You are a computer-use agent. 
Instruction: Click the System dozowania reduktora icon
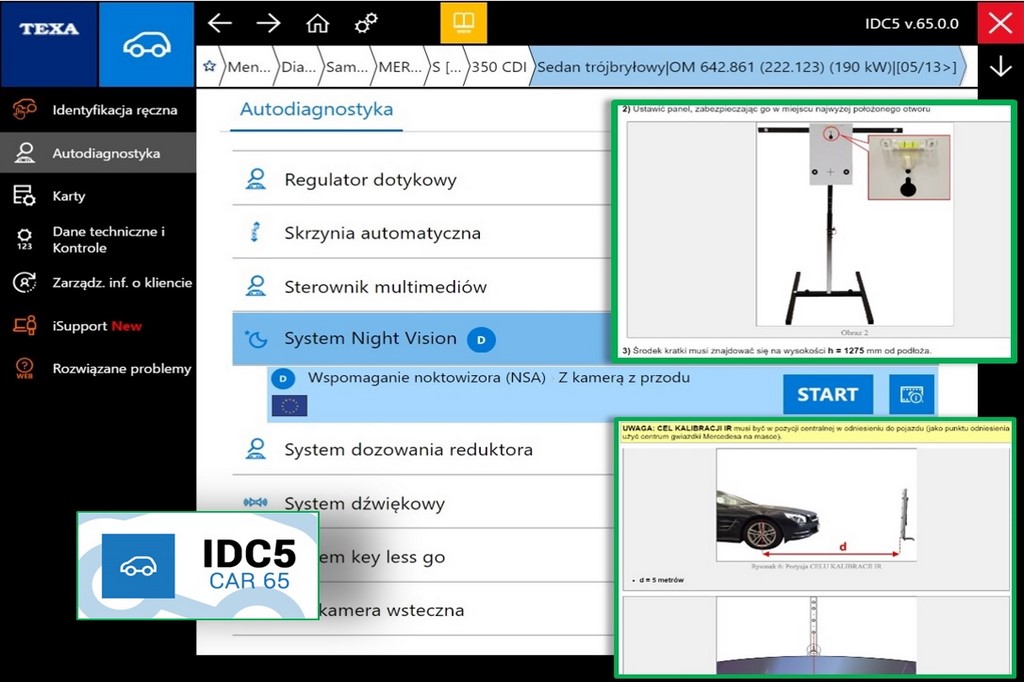point(255,449)
